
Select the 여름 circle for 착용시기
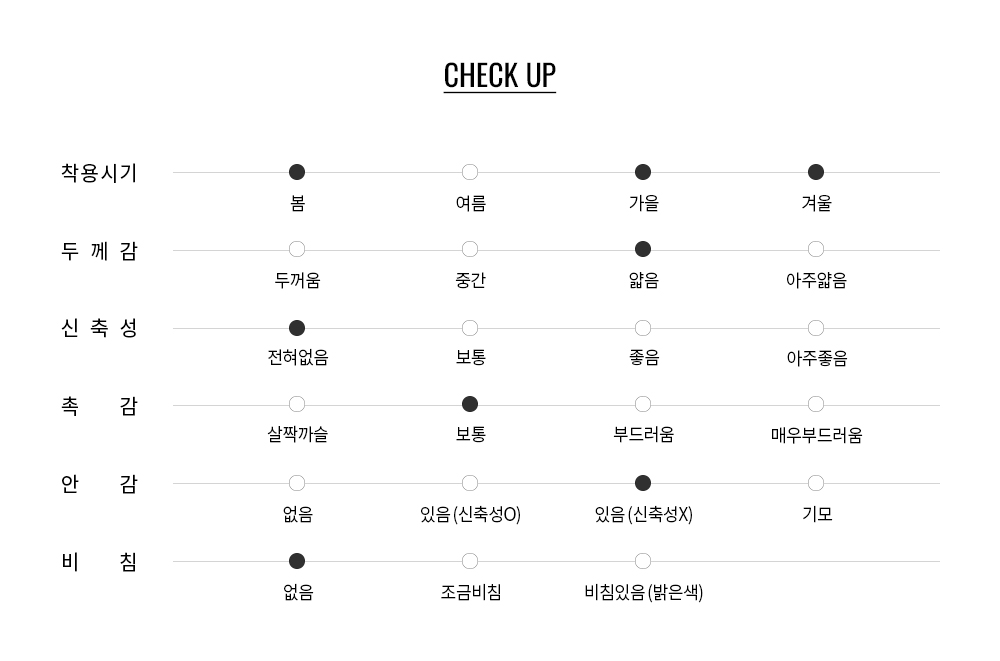470,172
